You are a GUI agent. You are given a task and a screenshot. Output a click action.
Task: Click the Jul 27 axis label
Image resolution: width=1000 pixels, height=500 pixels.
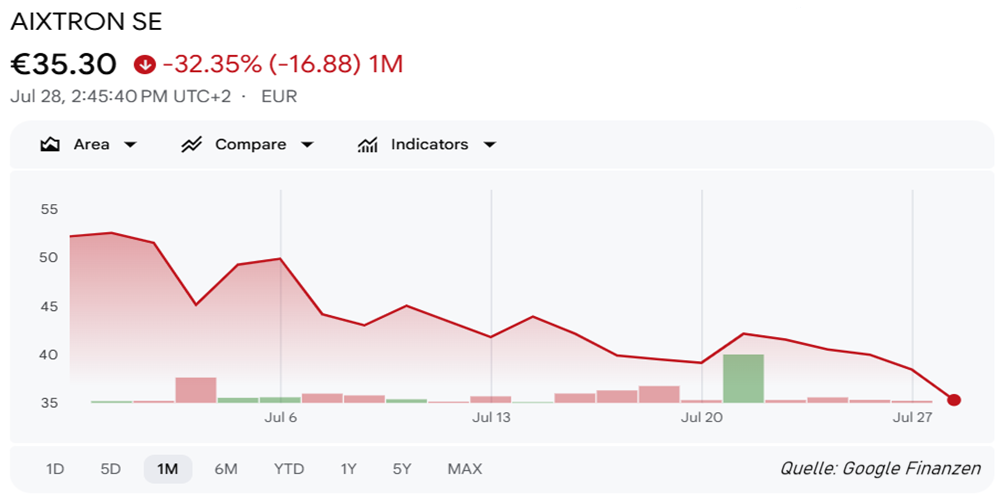pos(912,418)
